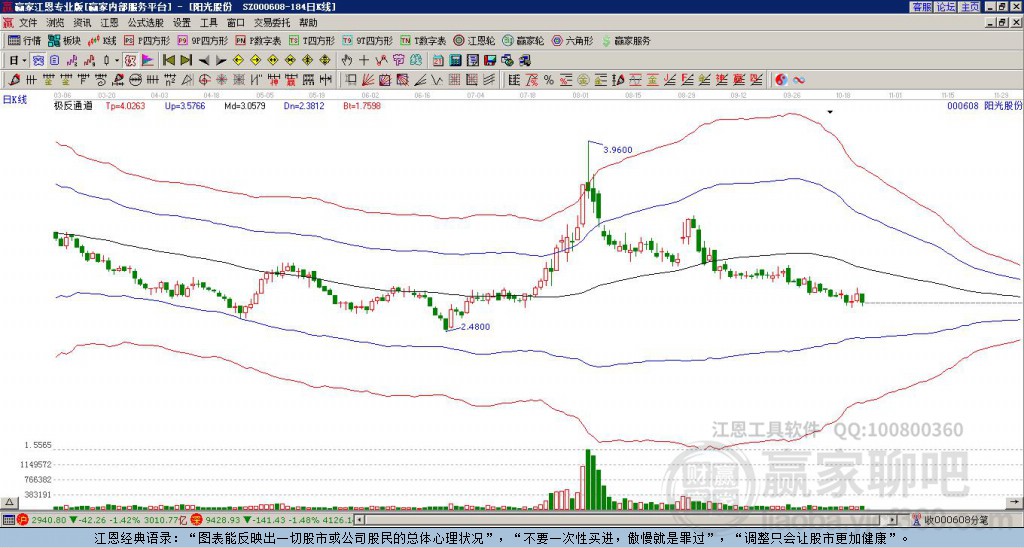This screenshot has height=548, width=1024.
Task: Click the yin-yang taiji icon
Action: [781, 80]
